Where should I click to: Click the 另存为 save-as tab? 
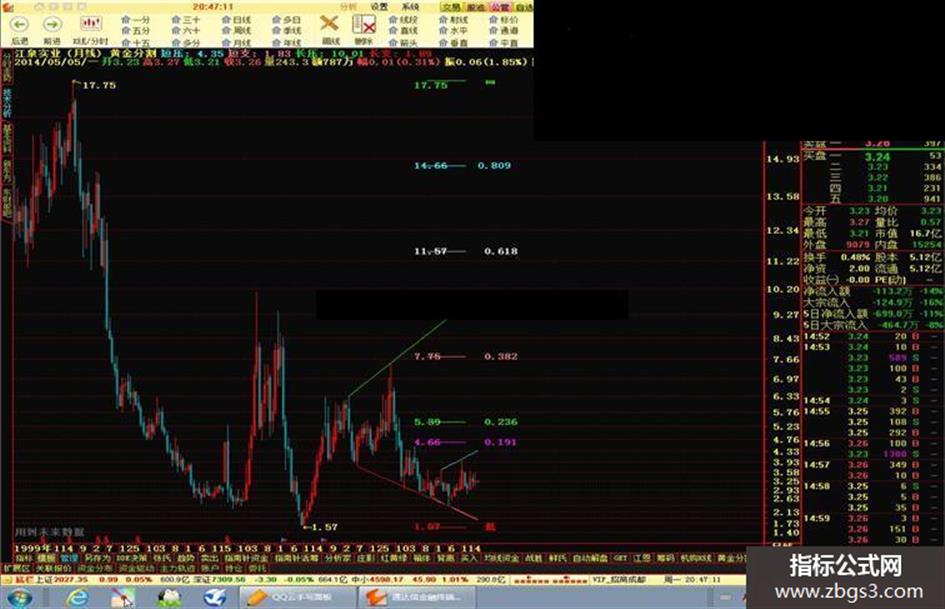click(x=97, y=558)
